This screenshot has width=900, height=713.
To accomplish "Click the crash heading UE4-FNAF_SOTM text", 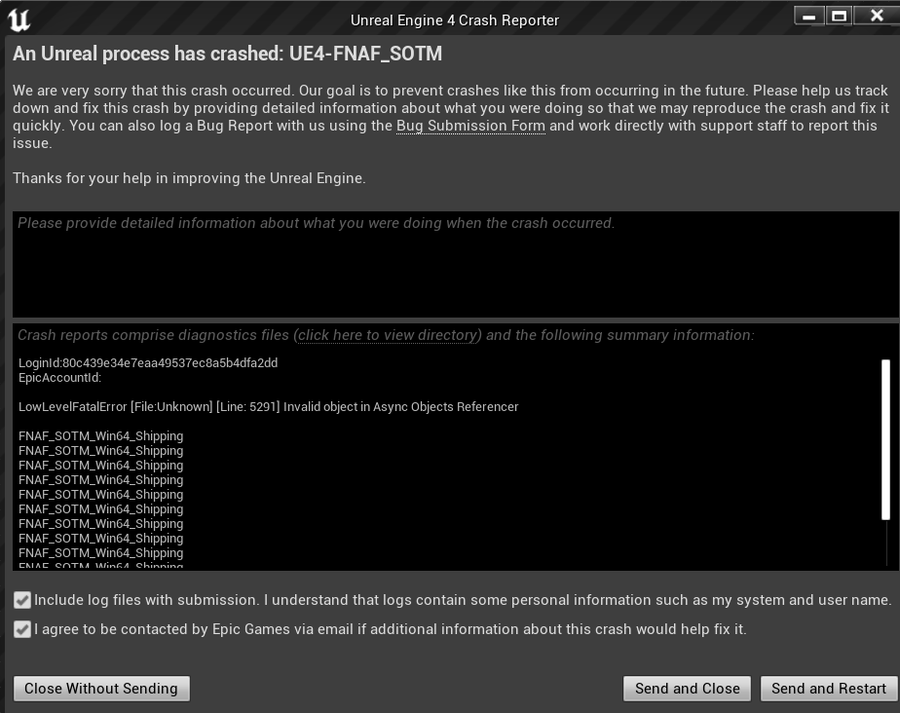I will pyautogui.click(x=366, y=54).
